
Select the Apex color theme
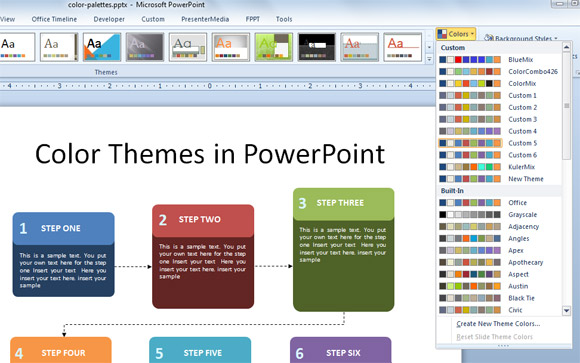tap(499, 250)
